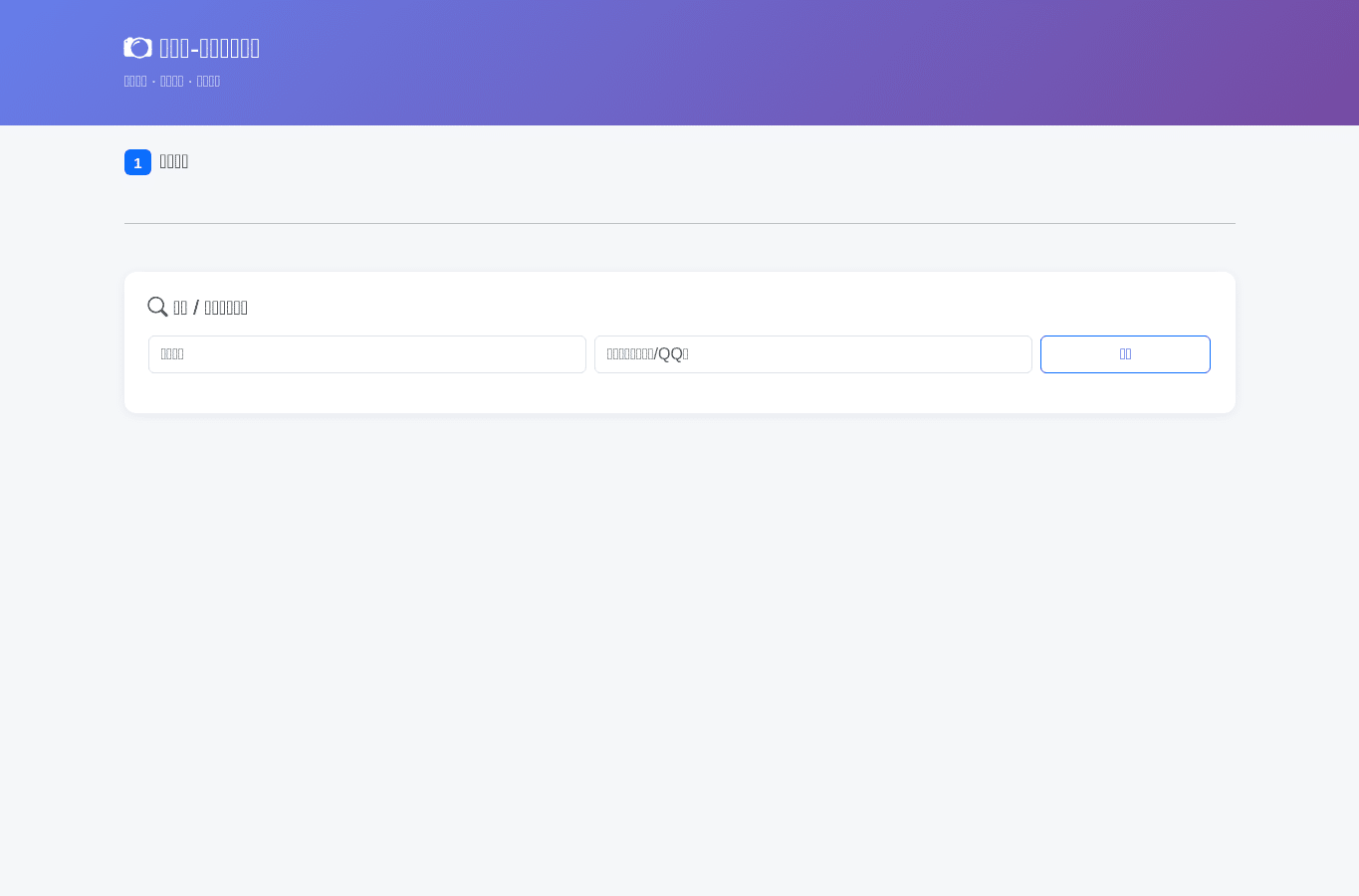Click the camera logo icon in the header
This screenshot has width=1359, height=896.
click(x=137, y=48)
